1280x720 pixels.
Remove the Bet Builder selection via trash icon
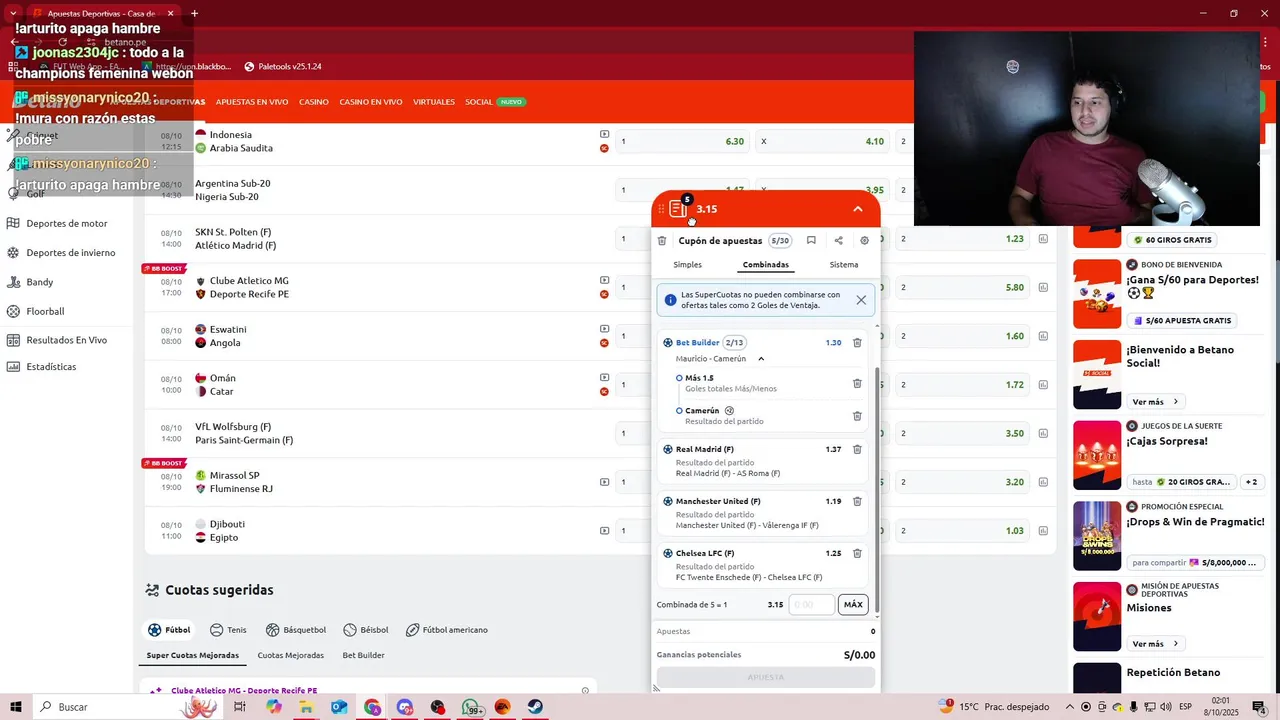[x=857, y=343]
